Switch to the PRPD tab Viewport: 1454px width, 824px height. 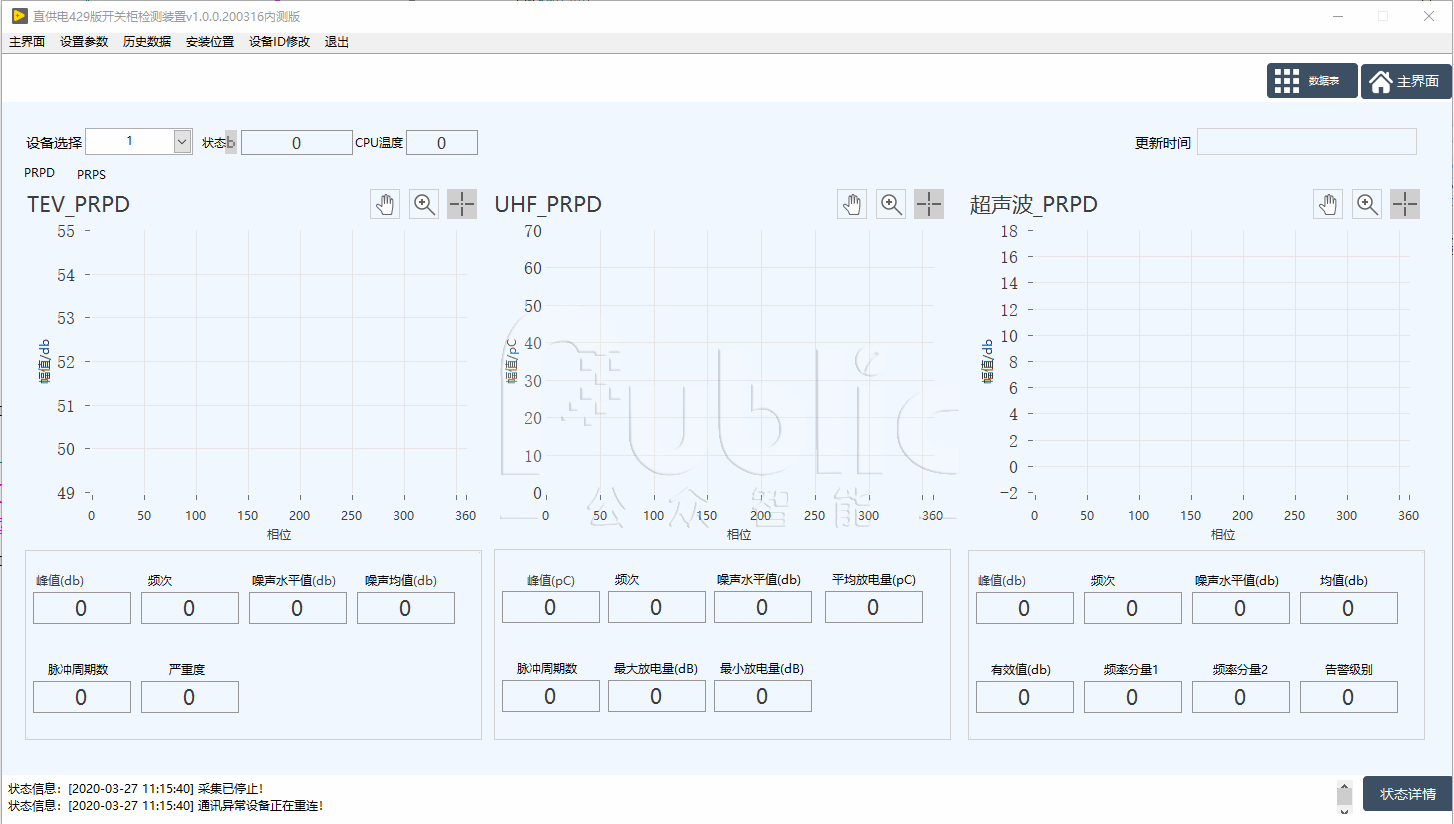click(40, 173)
